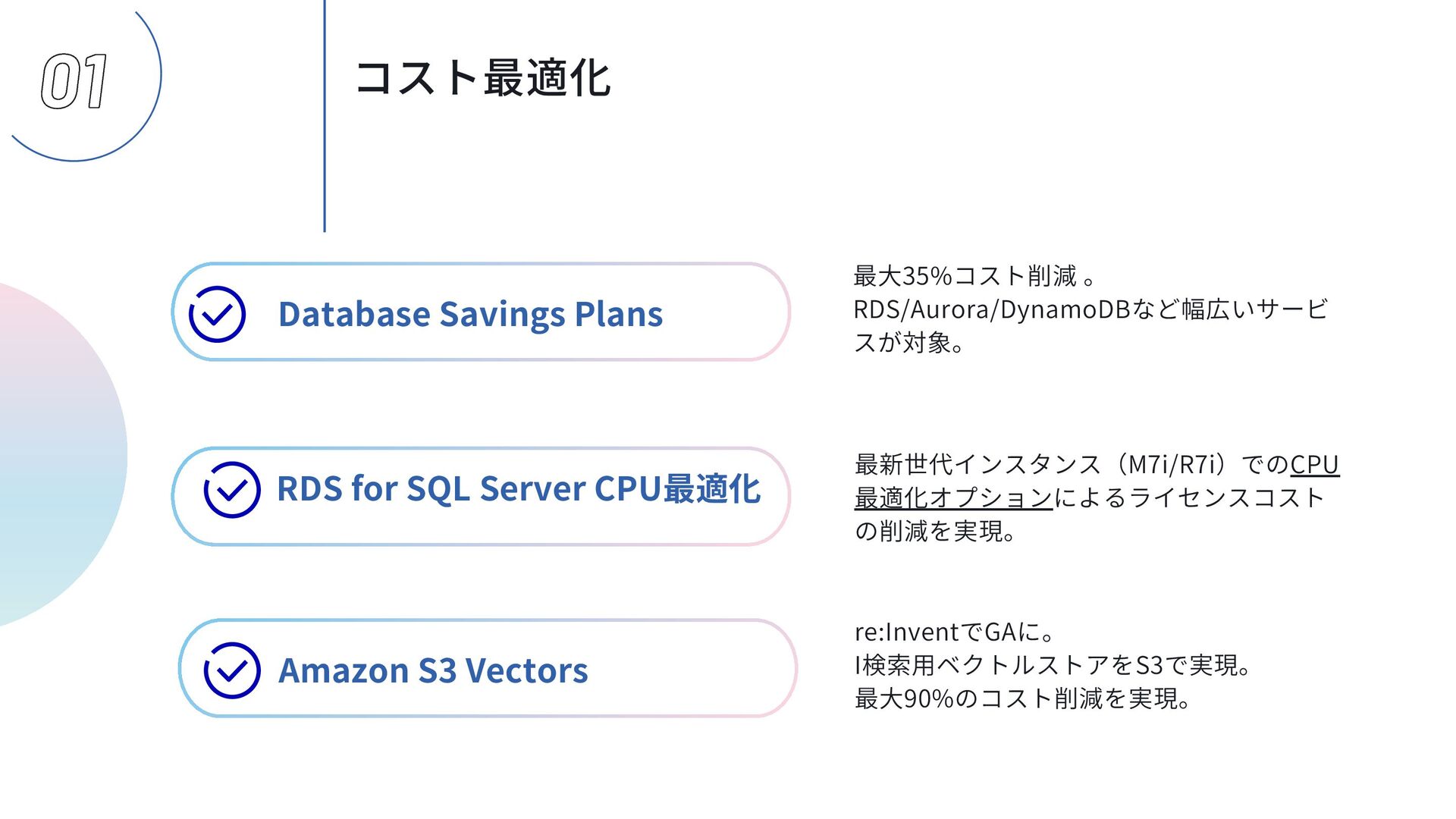Select the Amazon S3 Vectors label
Screen dimensions: 1456x819
(x=433, y=670)
